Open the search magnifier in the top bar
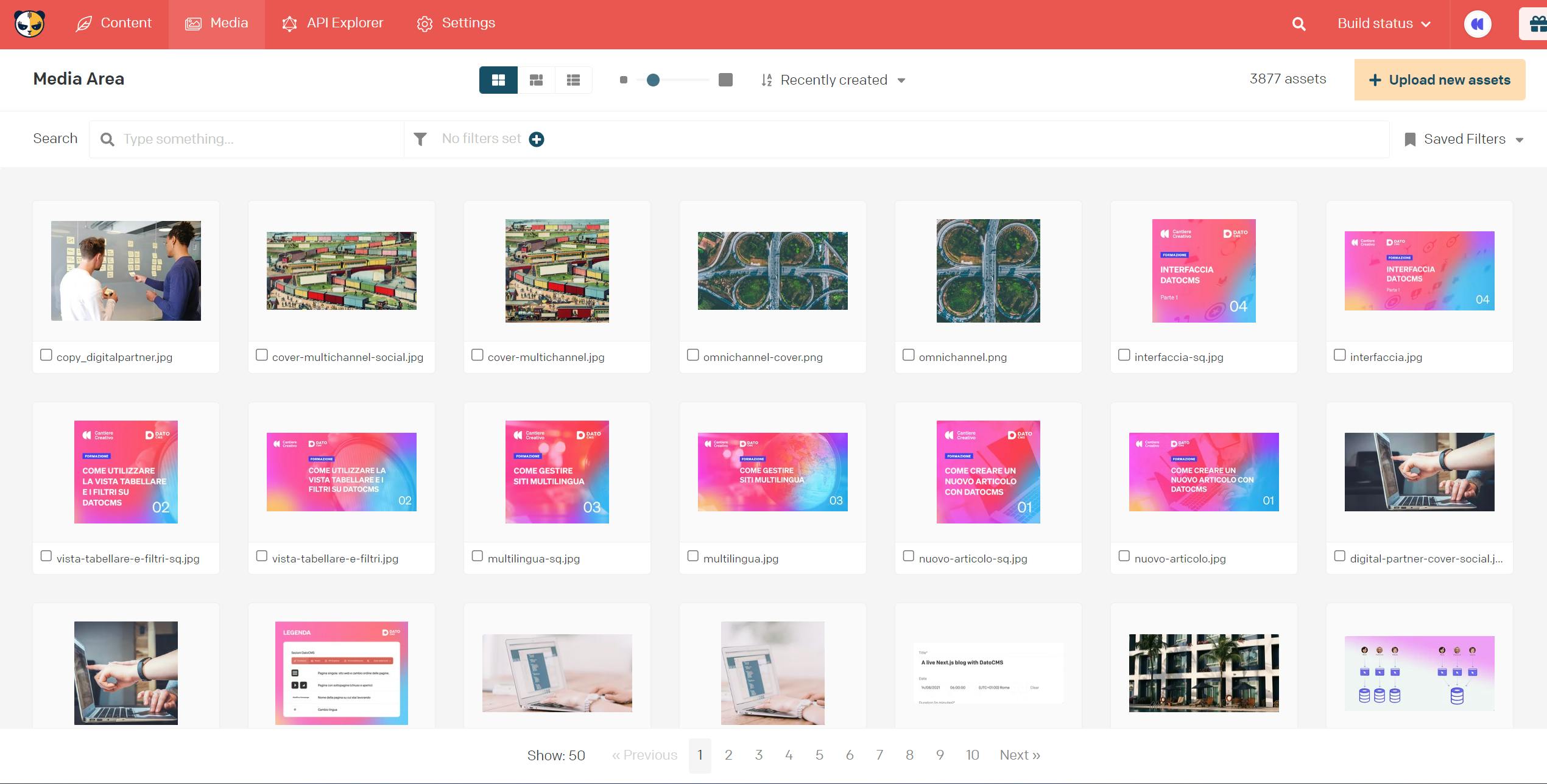Viewport: 1547px width, 784px height. (x=1299, y=24)
